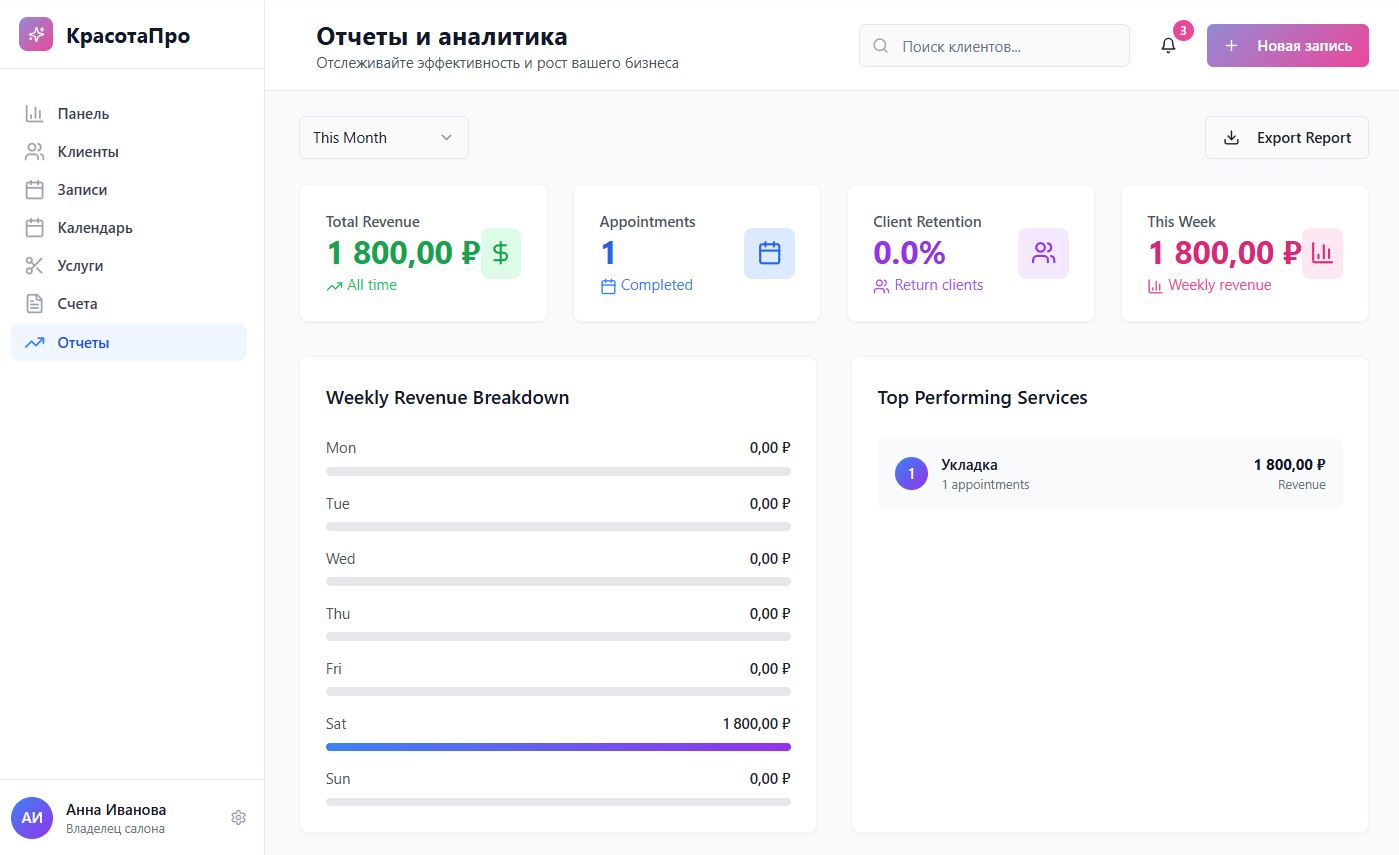Open the Счета page
This screenshot has height=855, width=1399.
(77, 304)
